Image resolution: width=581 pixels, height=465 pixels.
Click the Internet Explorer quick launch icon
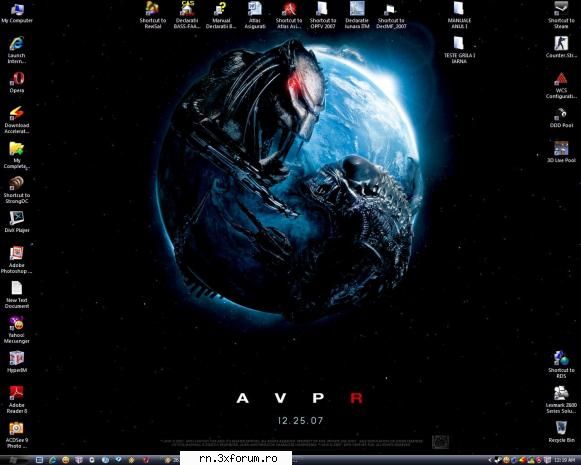point(53,460)
